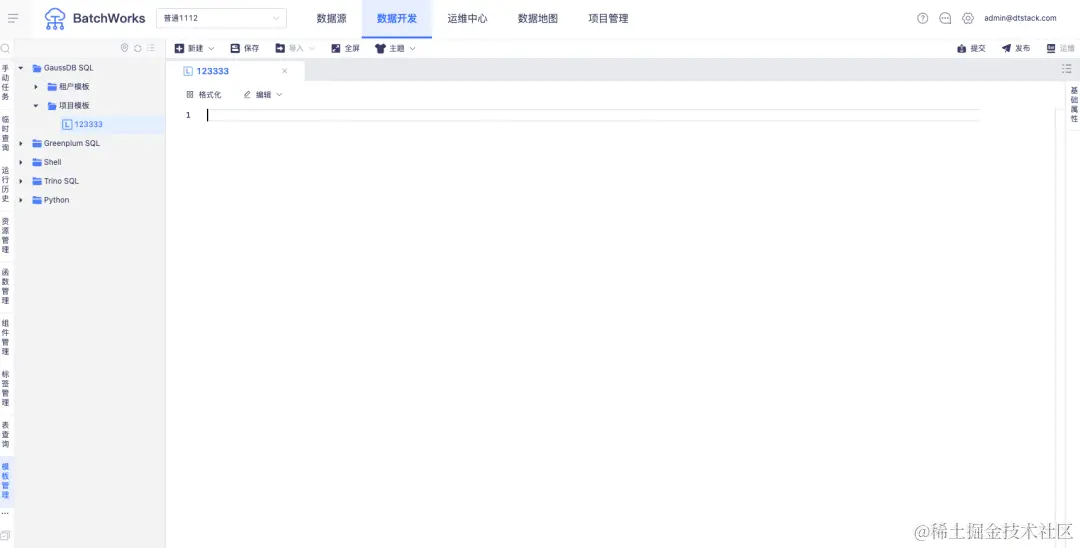This screenshot has height=548, width=1080.
Task: Click the BatchWorks cloud logo
Action: (55, 19)
